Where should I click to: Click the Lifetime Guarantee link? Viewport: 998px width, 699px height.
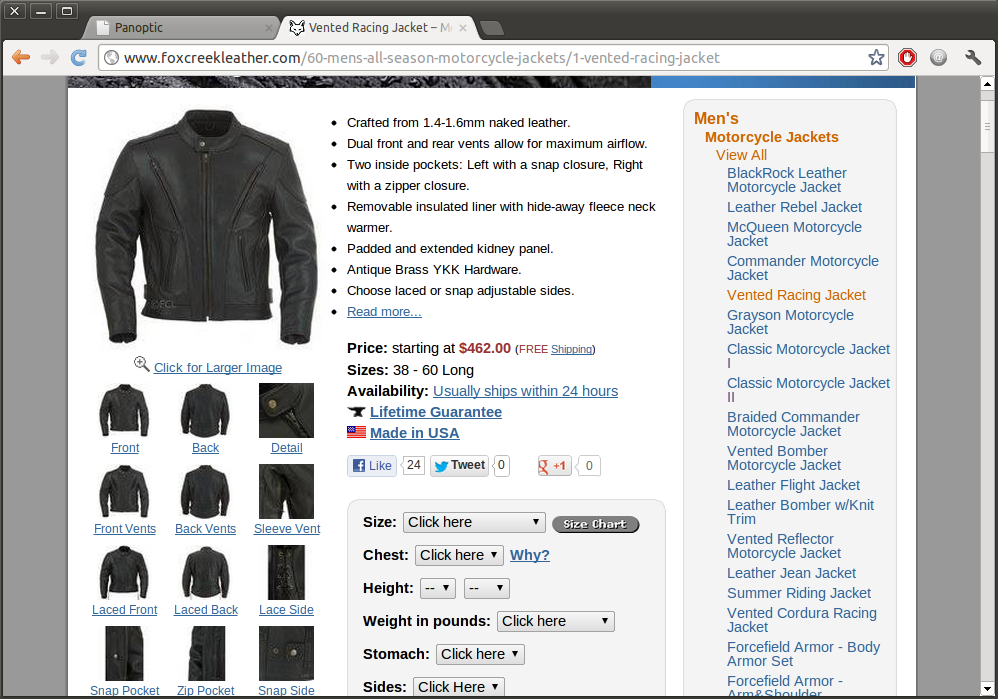point(435,412)
